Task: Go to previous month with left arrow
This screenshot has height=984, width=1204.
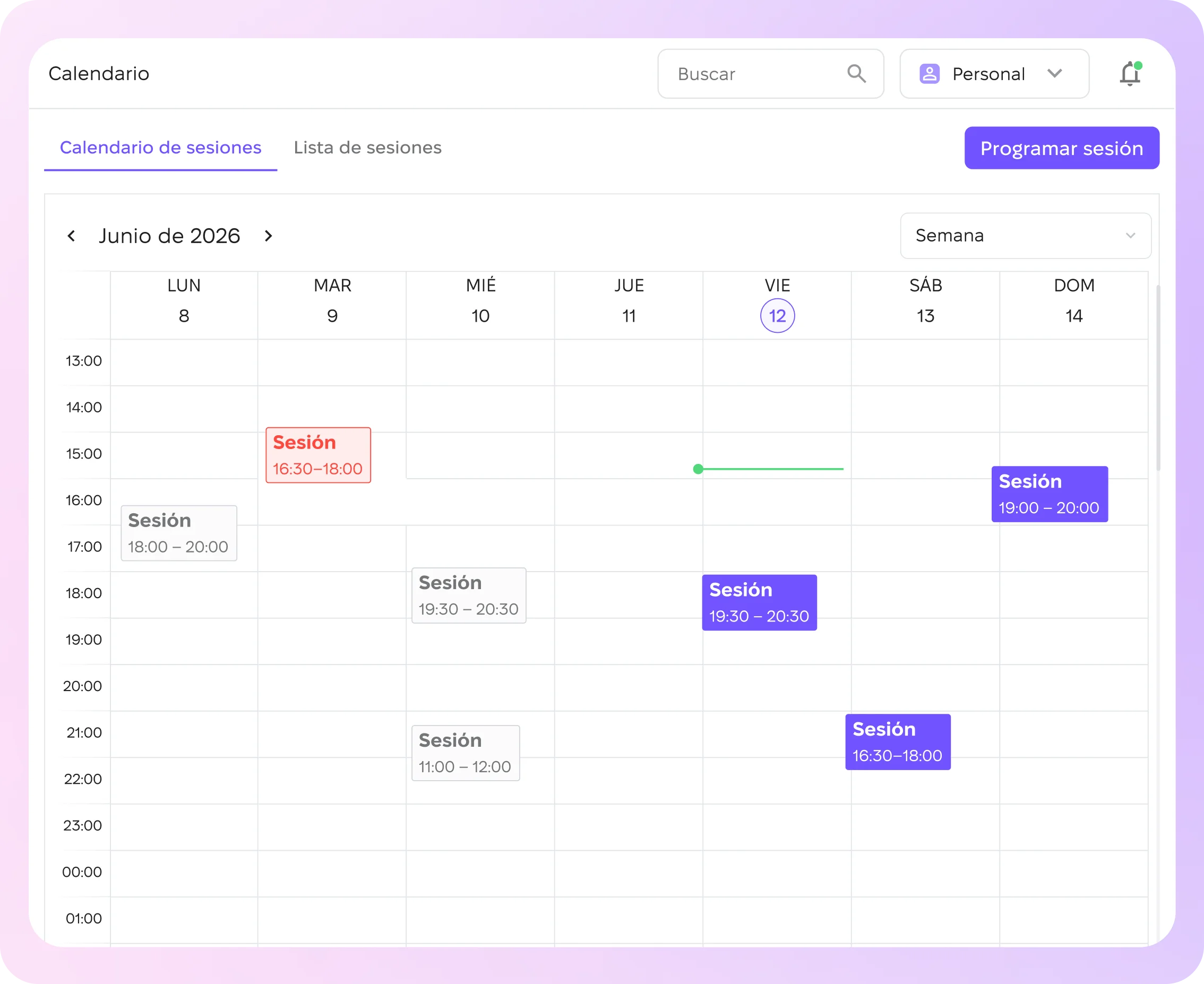Action: (72, 236)
